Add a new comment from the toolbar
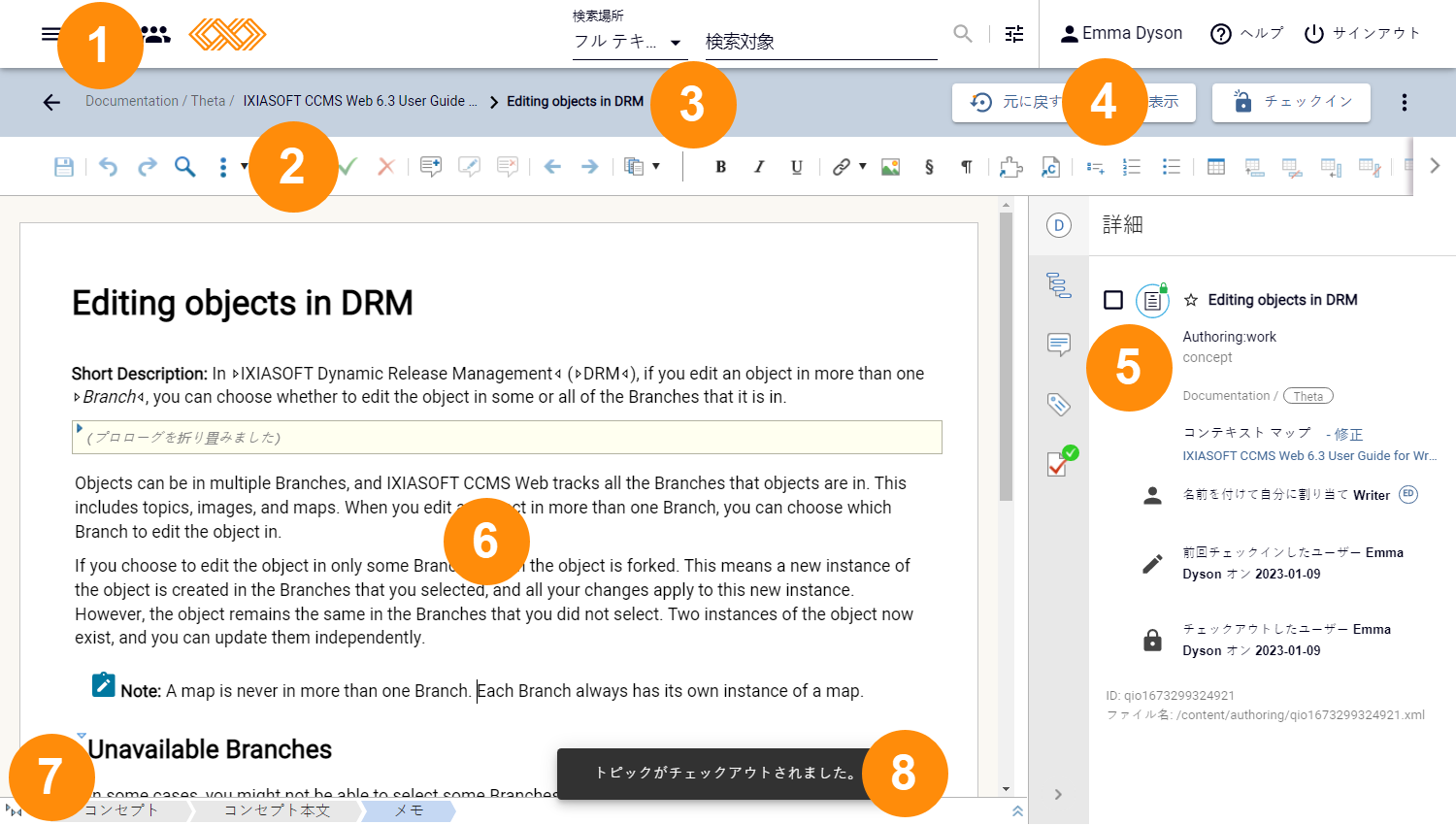The height and width of the screenshot is (825, 1456). tap(431, 167)
